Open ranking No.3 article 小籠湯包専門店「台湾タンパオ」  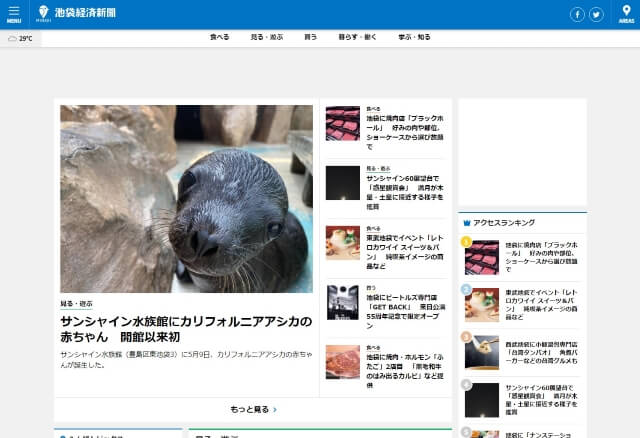point(542,352)
